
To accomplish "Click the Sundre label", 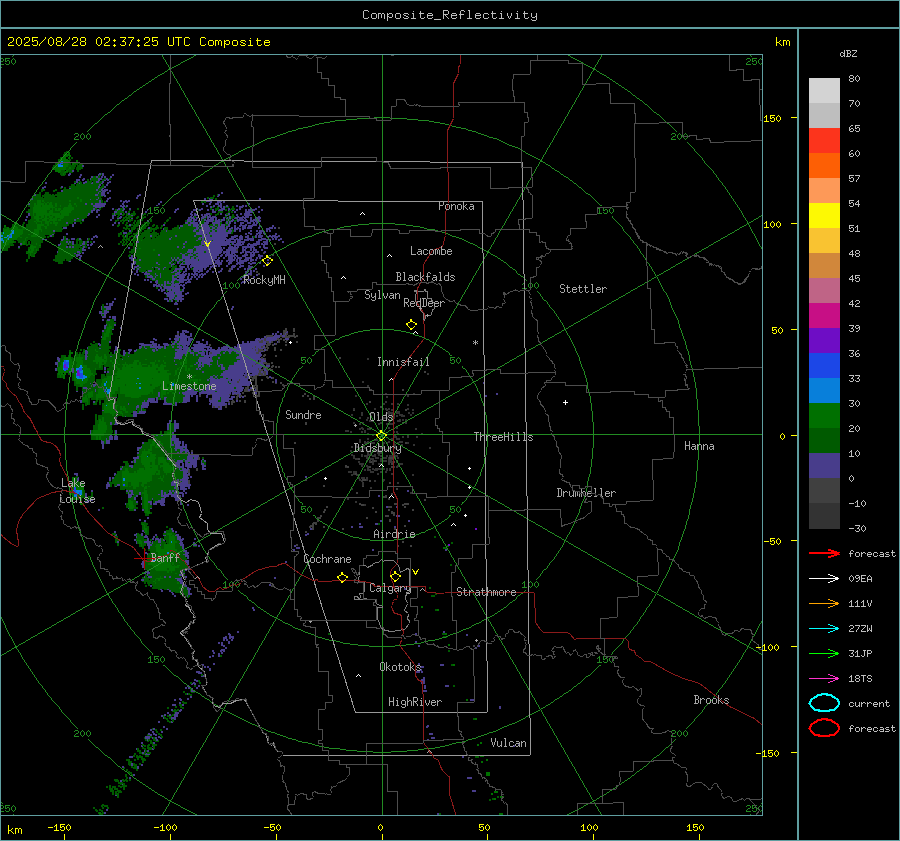I will pos(303,414).
